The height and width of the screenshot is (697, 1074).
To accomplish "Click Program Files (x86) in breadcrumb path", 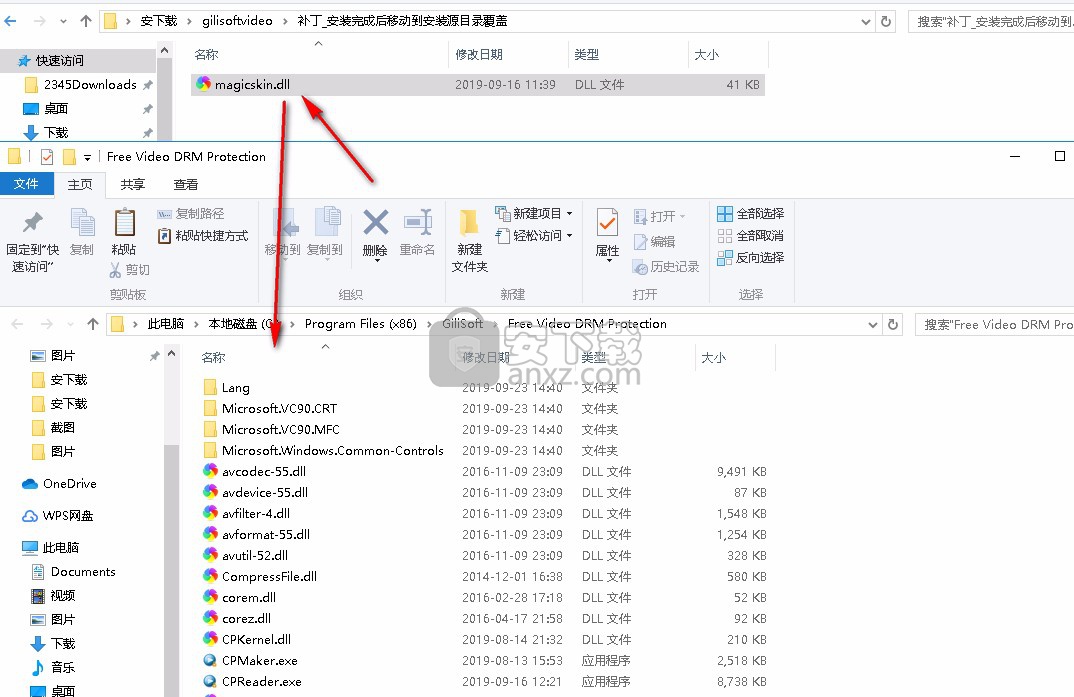I will click(360, 324).
